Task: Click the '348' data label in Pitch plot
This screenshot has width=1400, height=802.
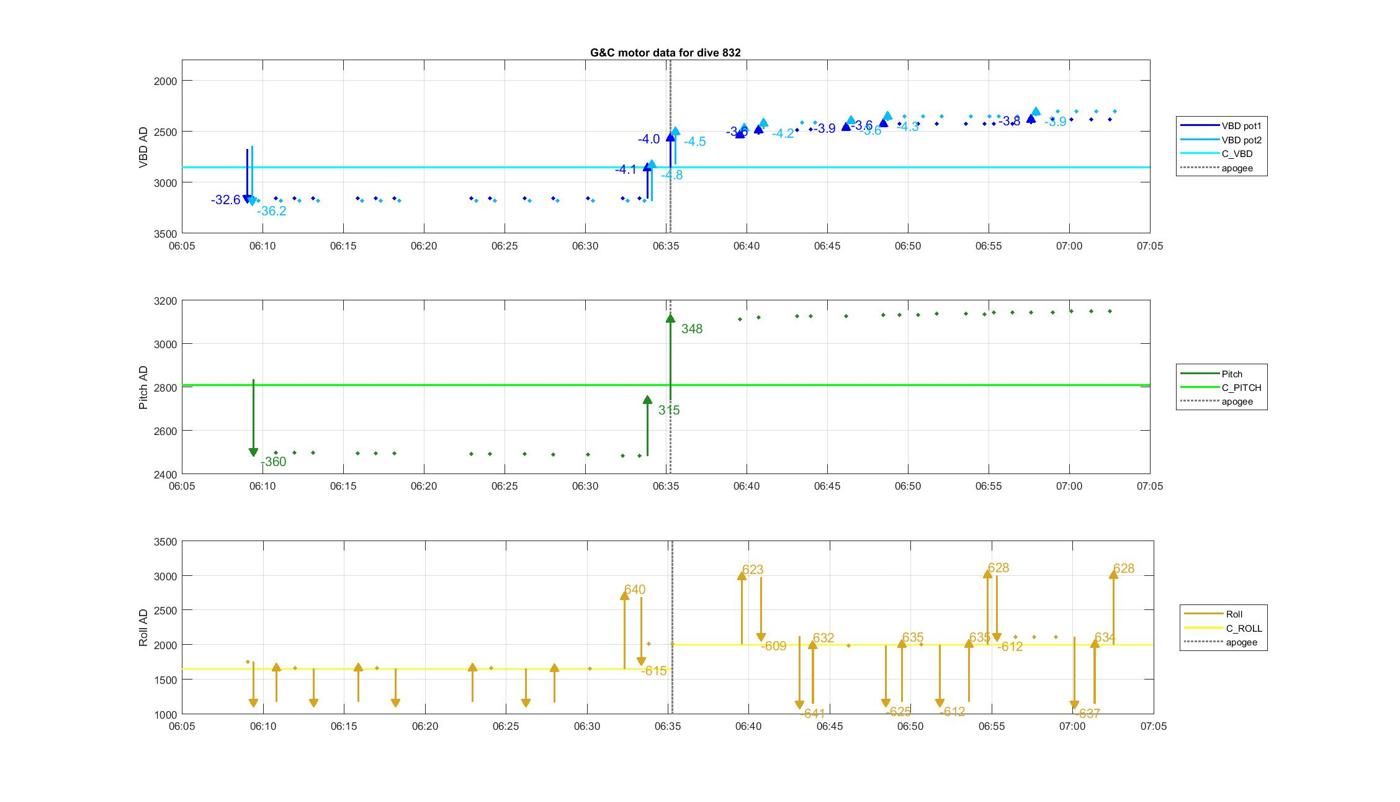Action: pyautogui.click(x=692, y=329)
